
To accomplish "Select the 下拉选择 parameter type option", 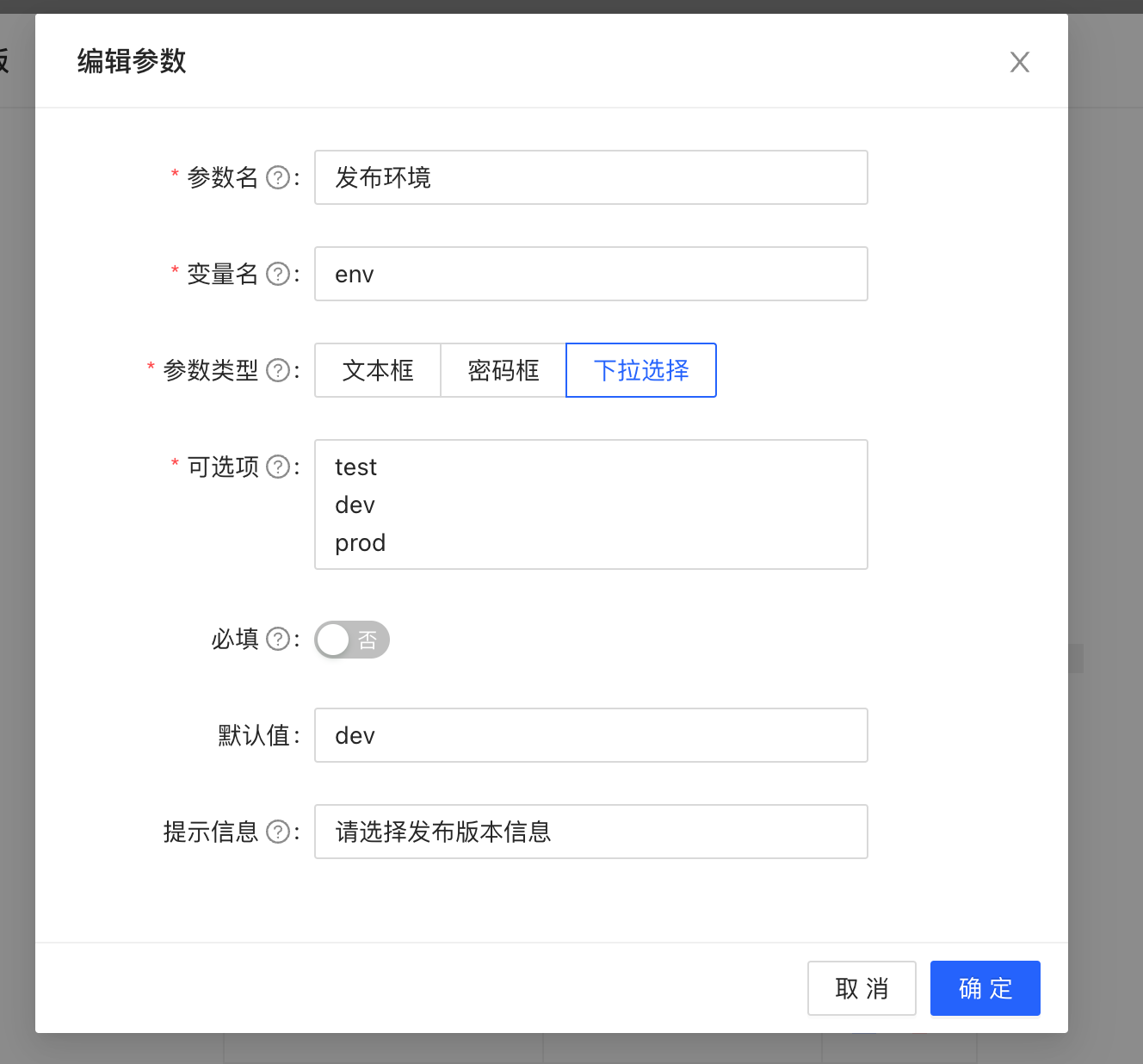I will coord(640,370).
